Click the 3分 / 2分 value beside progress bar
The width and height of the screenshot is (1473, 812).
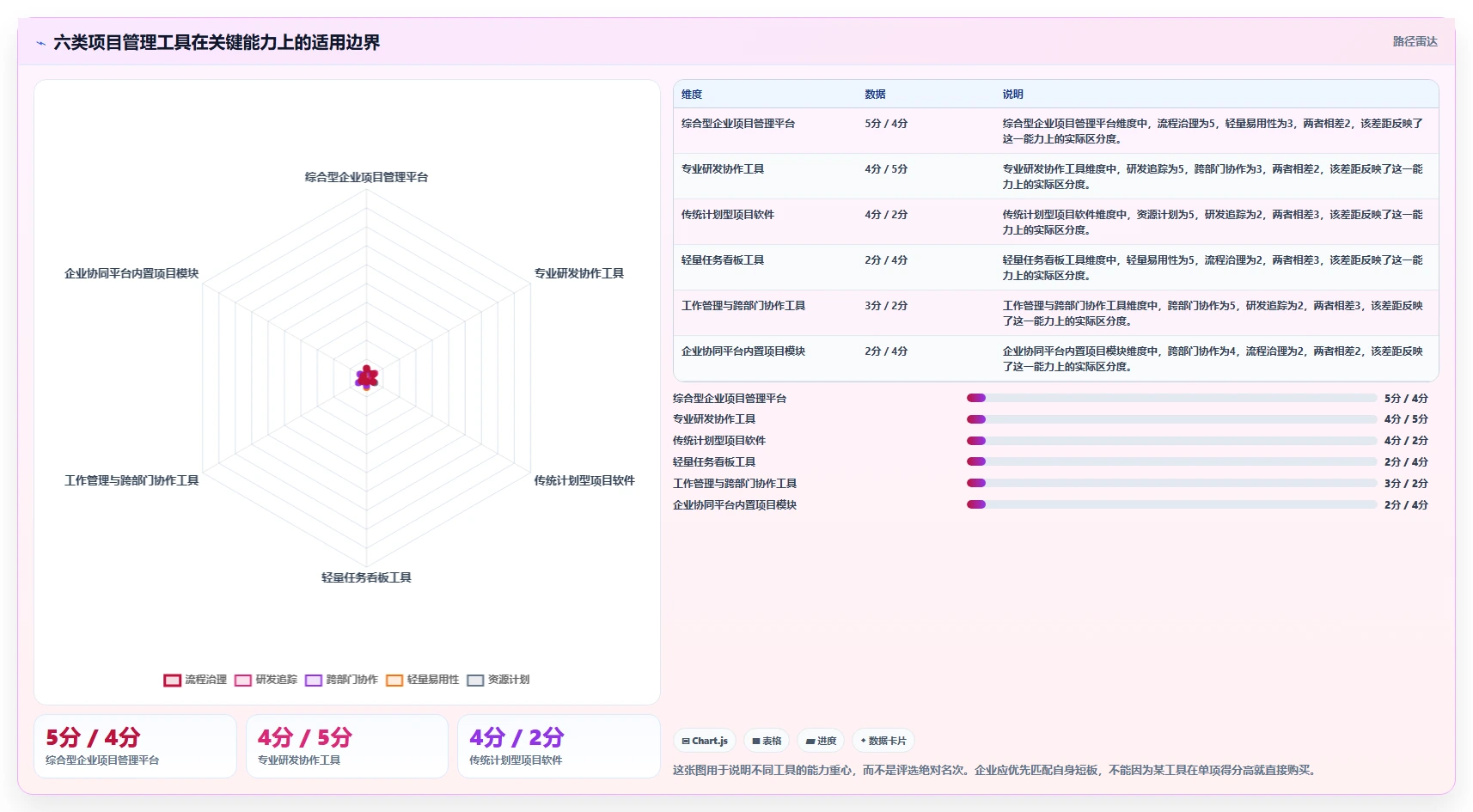point(1406,484)
